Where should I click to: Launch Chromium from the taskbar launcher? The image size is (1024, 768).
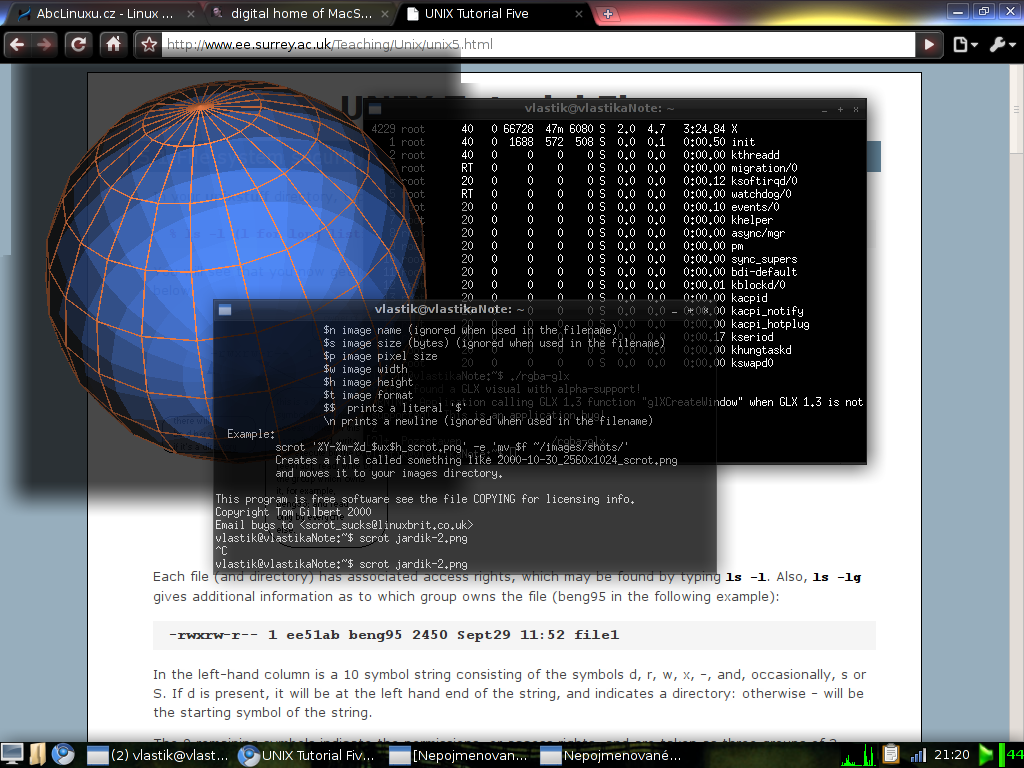coord(63,754)
